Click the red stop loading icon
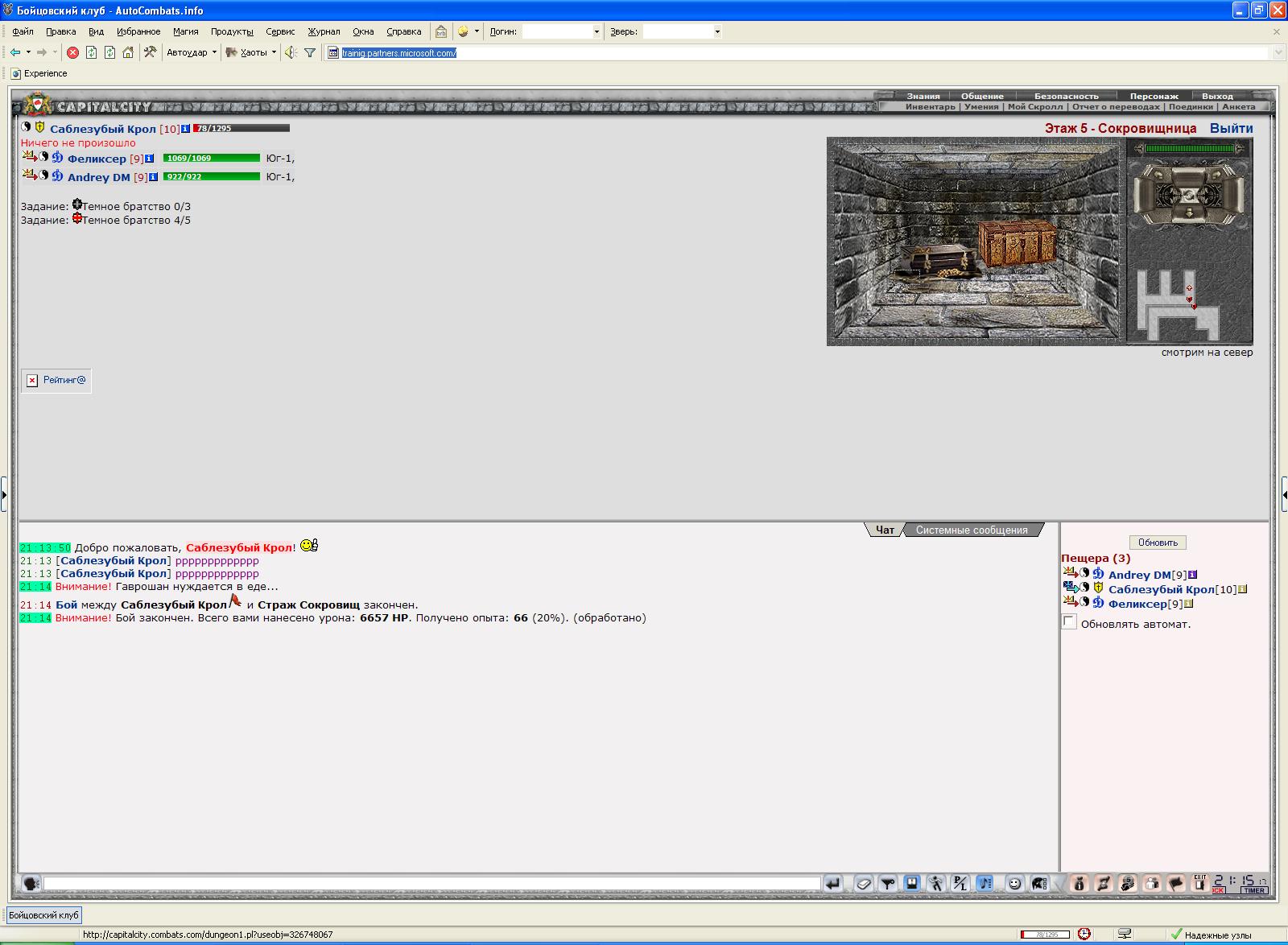The image size is (1288, 945). click(72, 52)
